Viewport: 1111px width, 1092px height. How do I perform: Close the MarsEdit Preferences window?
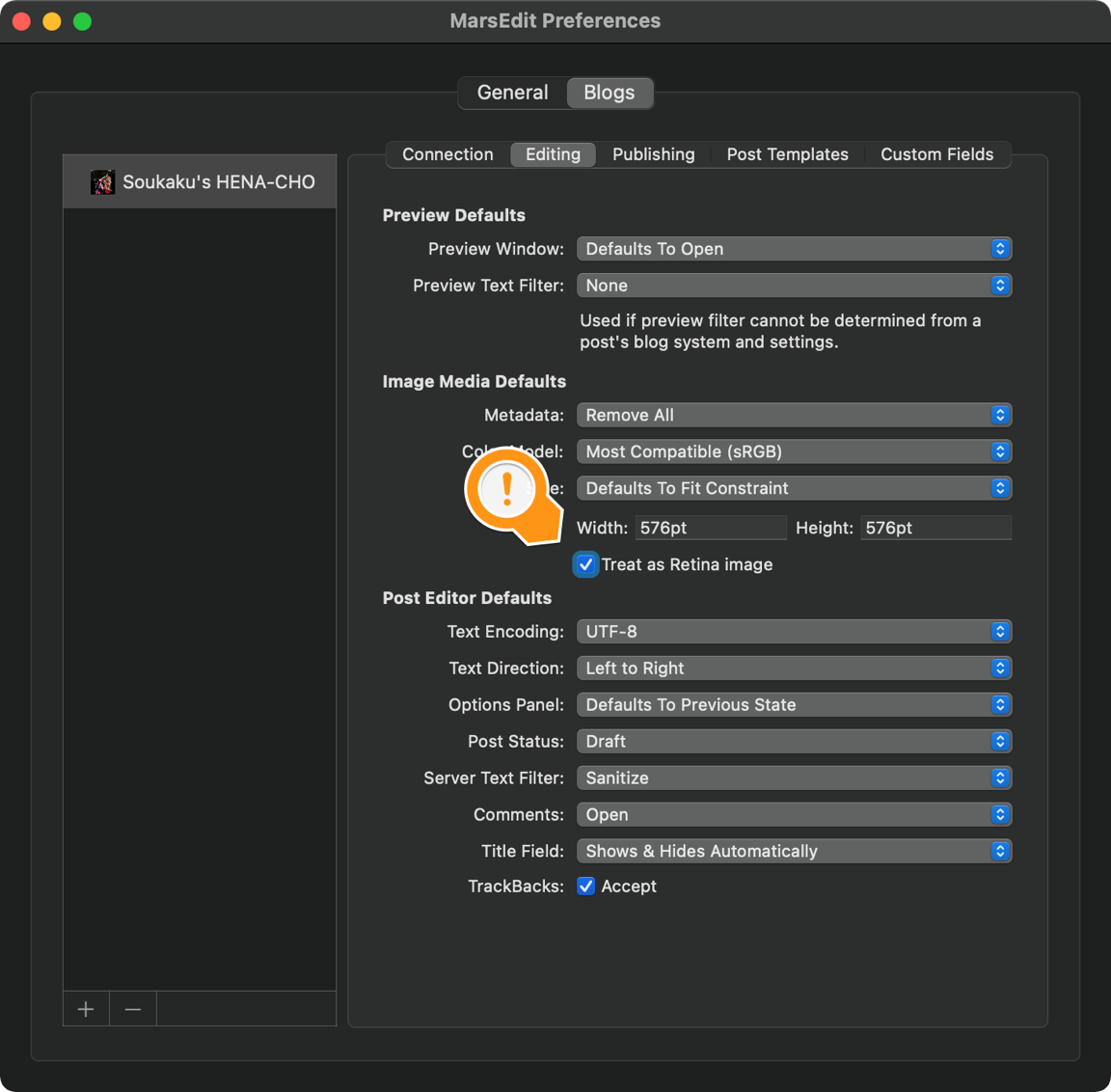point(21,21)
